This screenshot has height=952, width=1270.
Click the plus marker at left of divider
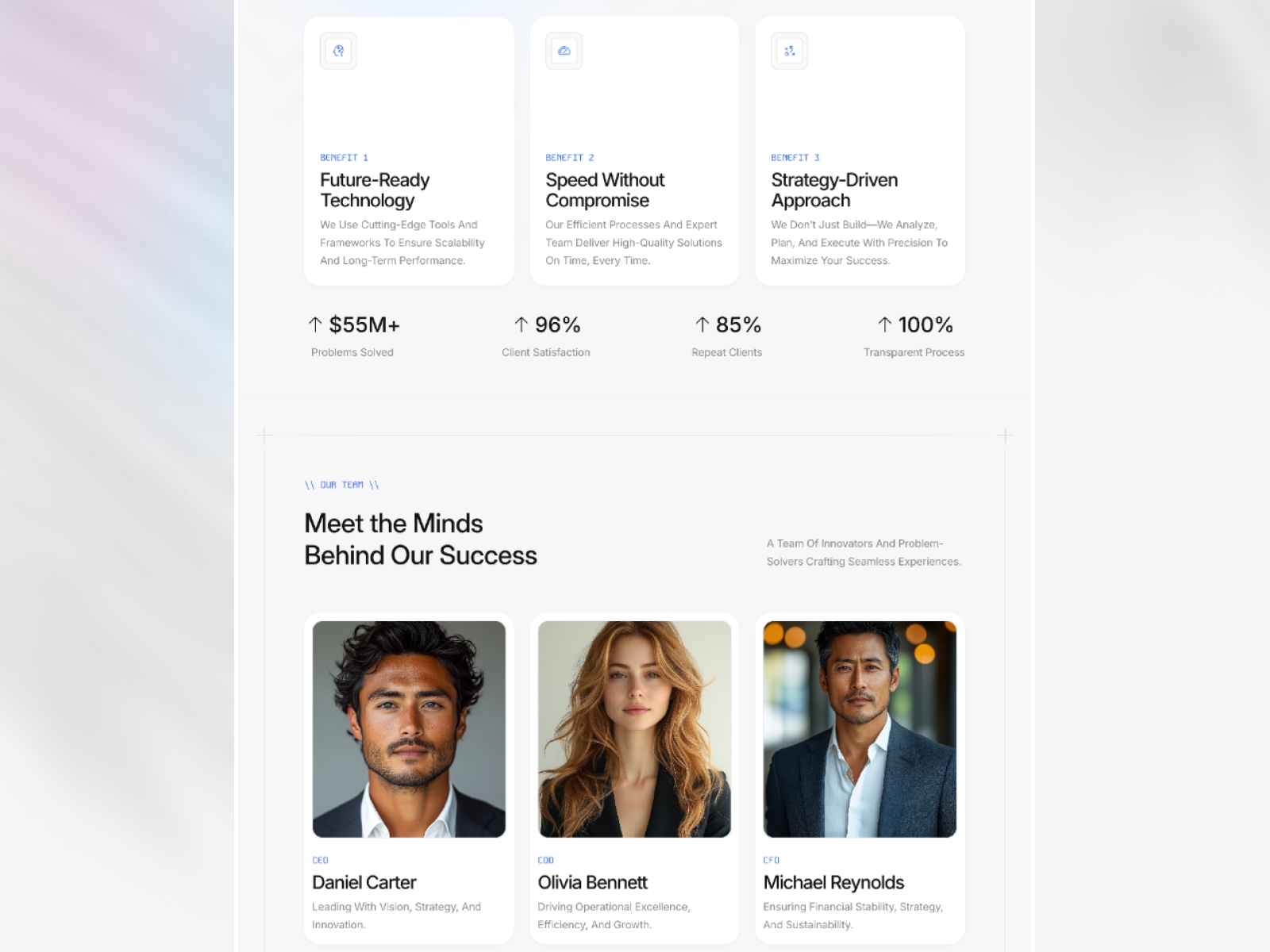point(264,435)
